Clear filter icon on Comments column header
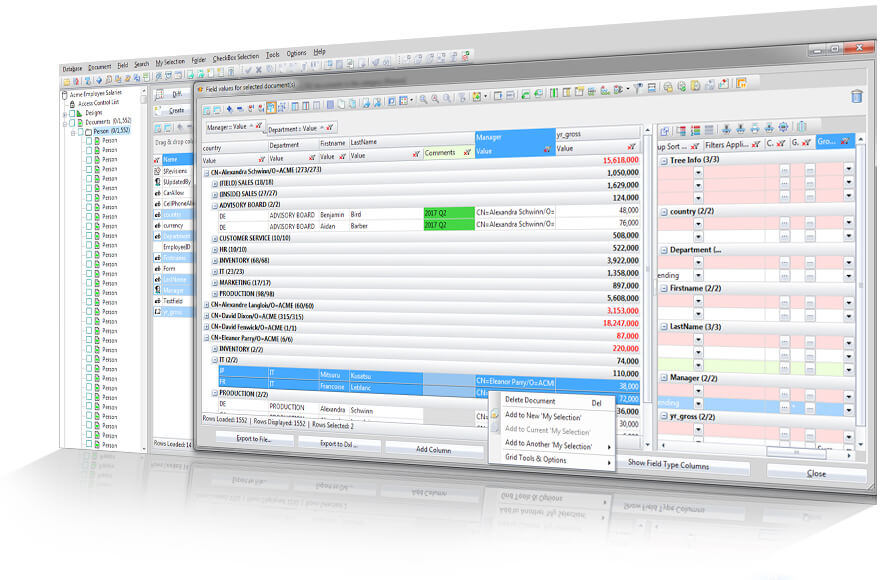The image size is (881, 580). [466, 152]
